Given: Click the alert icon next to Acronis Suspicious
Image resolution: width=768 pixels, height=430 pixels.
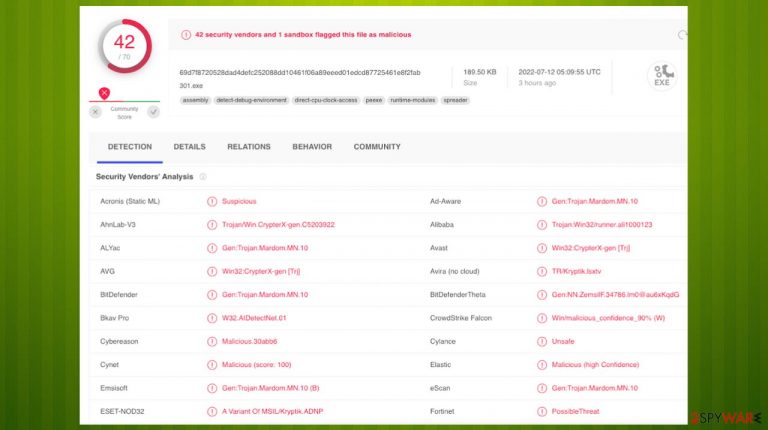Looking at the screenshot, I should coord(212,201).
